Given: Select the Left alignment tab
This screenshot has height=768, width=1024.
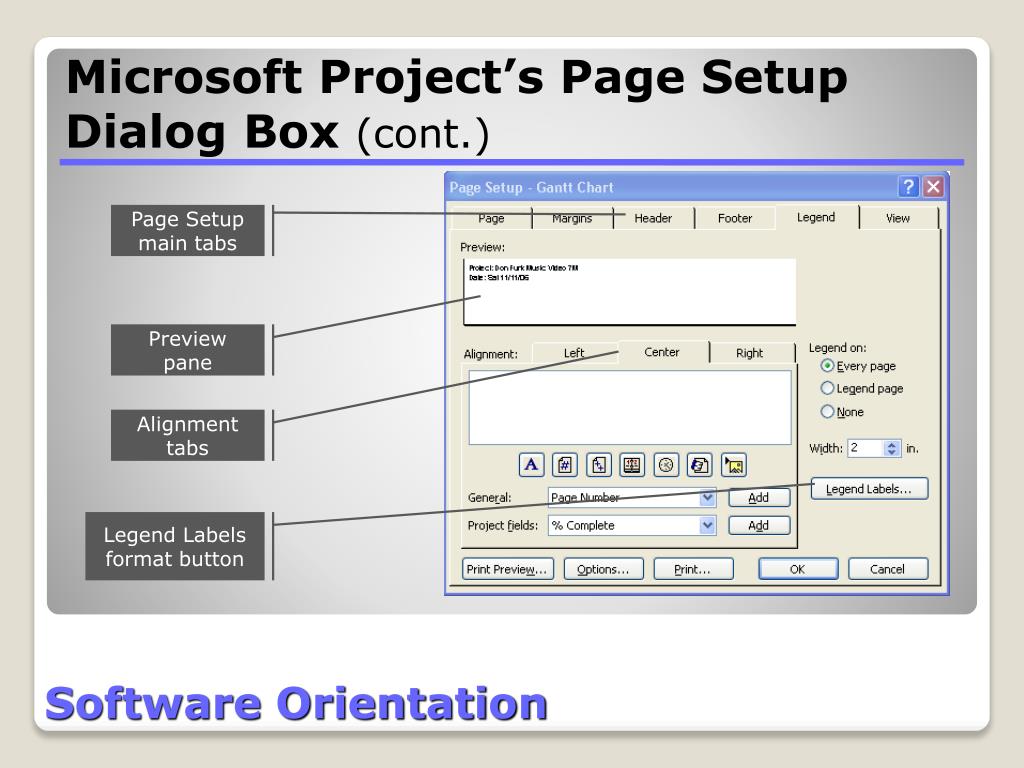Looking at the screenshot, I should 574,353.
